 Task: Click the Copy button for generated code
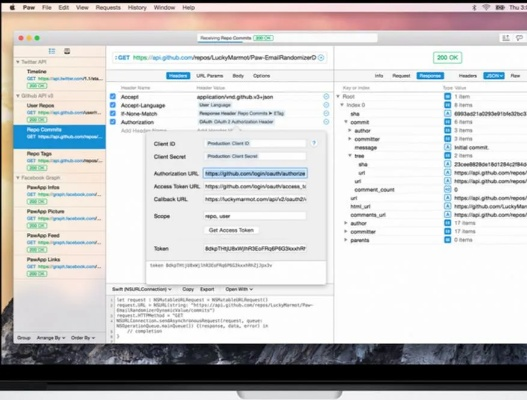click(188, 289)
